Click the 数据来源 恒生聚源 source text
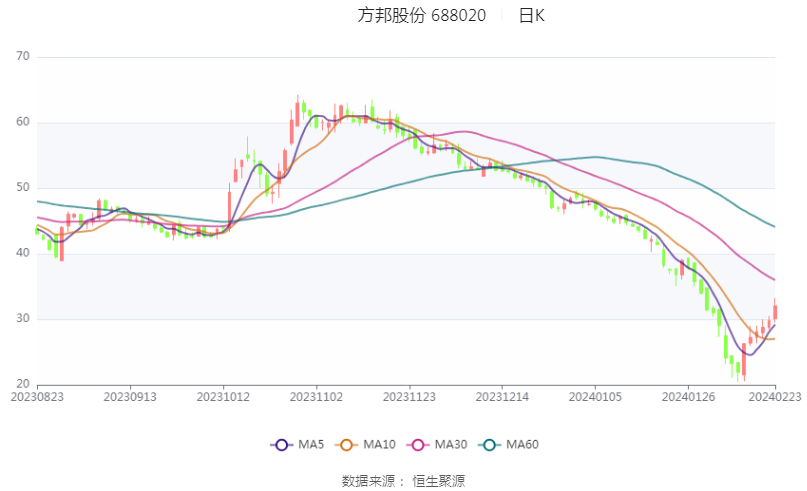 404,481
